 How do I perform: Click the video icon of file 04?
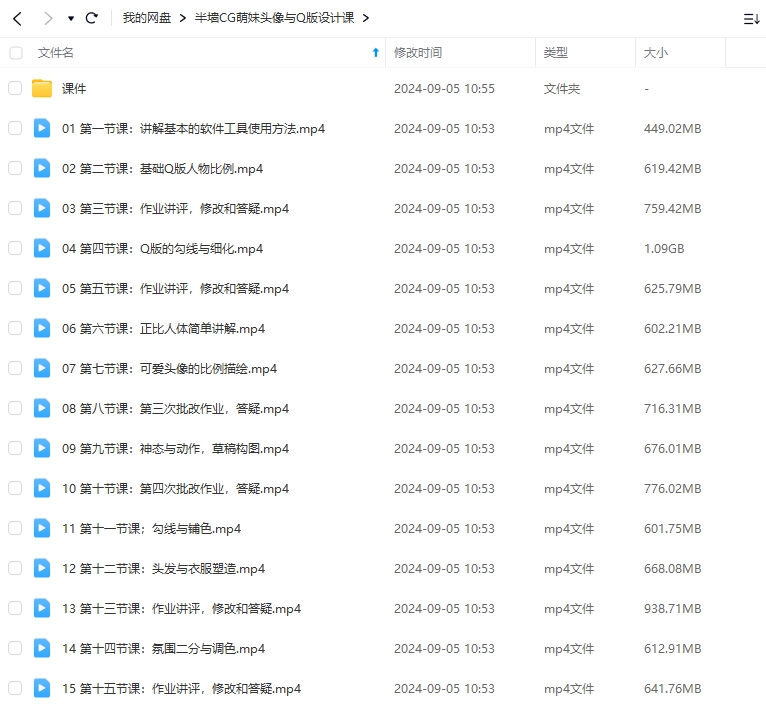click(x=42, y=248)
